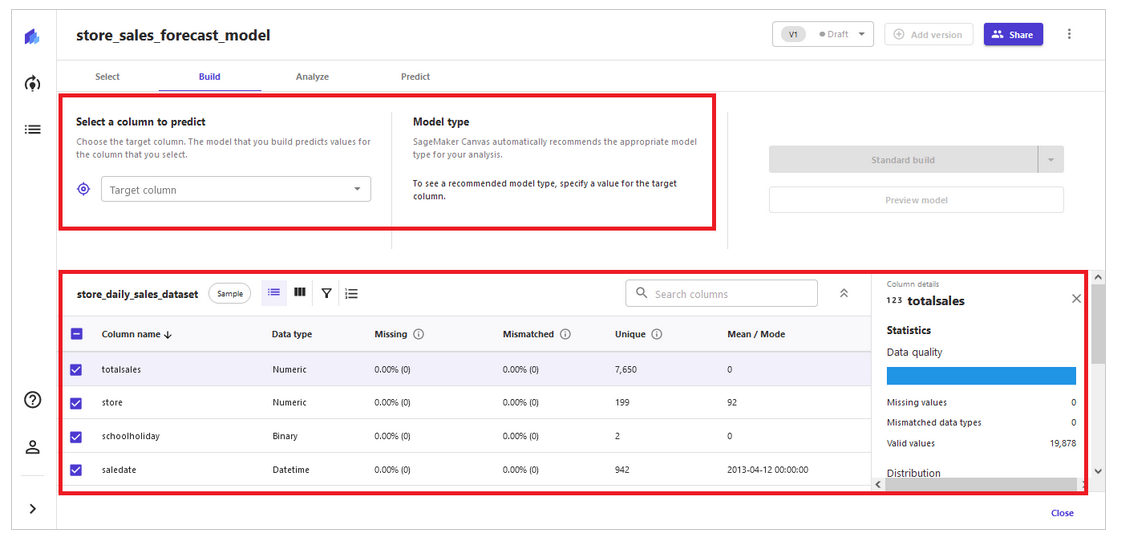Open the model recipe steps icon
This screenshot has height=546, width=1124.
(351, 293)
